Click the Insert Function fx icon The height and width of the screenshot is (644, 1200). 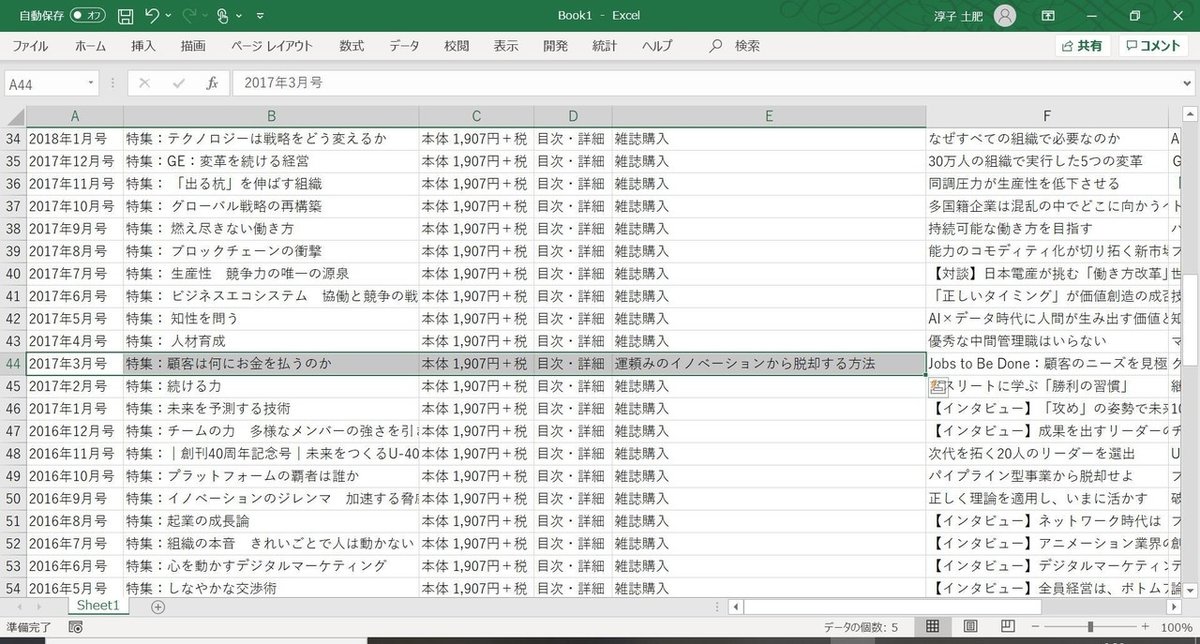click(212, 84)
